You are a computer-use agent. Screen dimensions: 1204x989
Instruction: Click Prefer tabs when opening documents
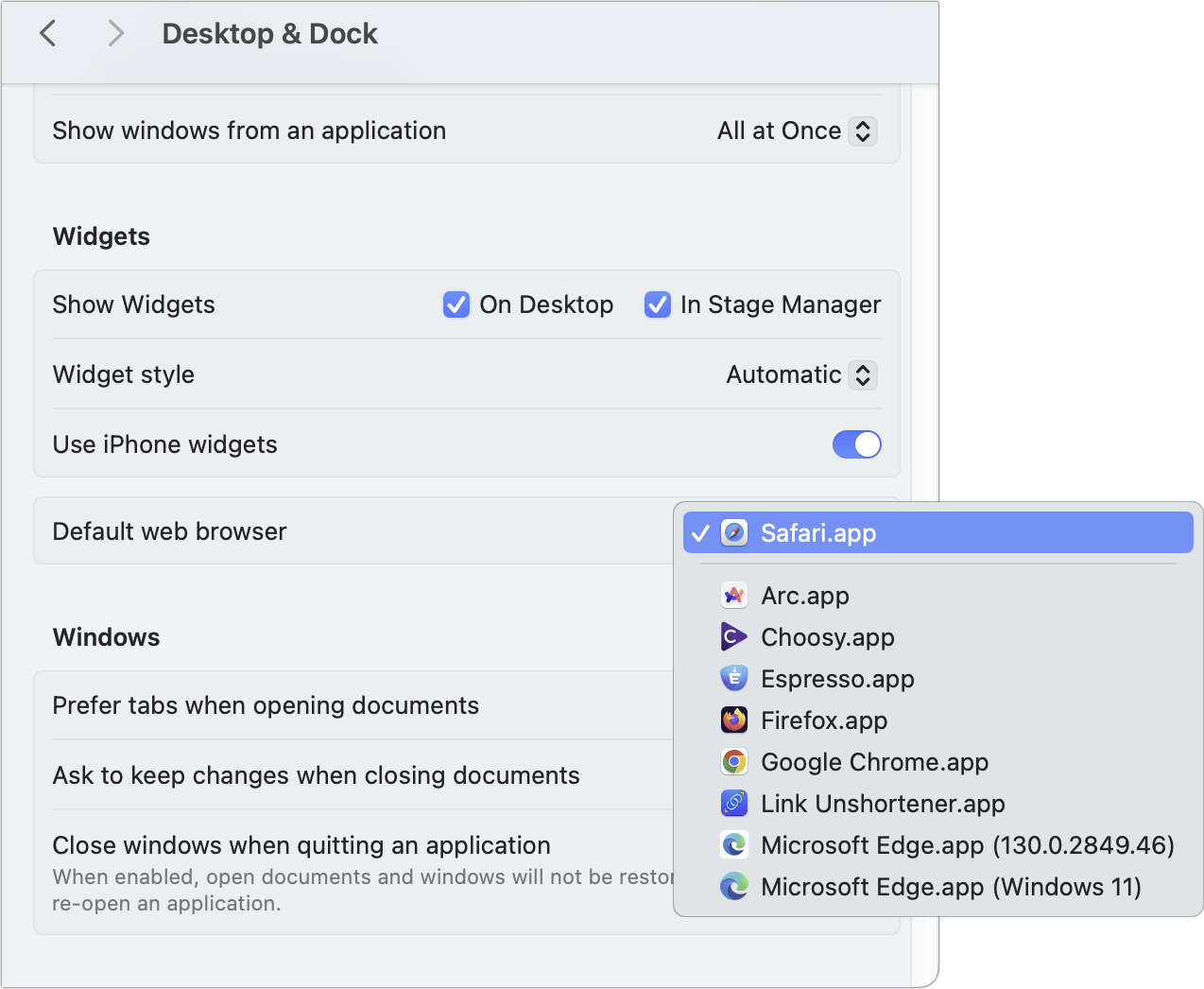click(x=266, y=705)
